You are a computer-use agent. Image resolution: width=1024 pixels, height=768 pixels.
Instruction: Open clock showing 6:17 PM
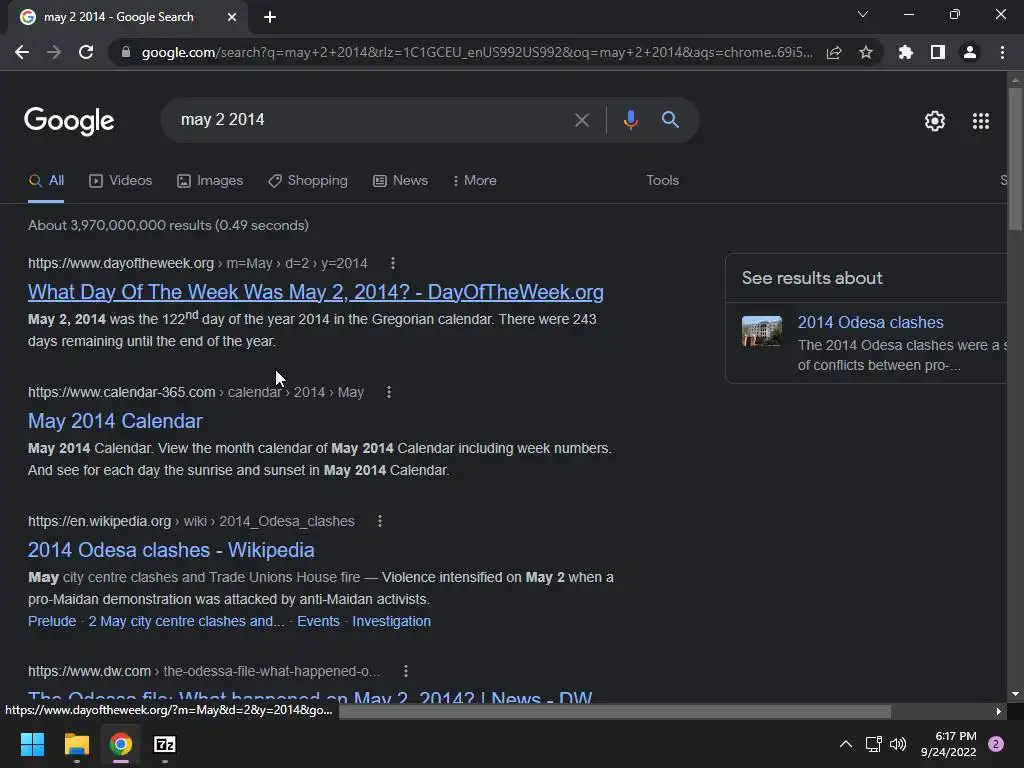pos(948,744)
